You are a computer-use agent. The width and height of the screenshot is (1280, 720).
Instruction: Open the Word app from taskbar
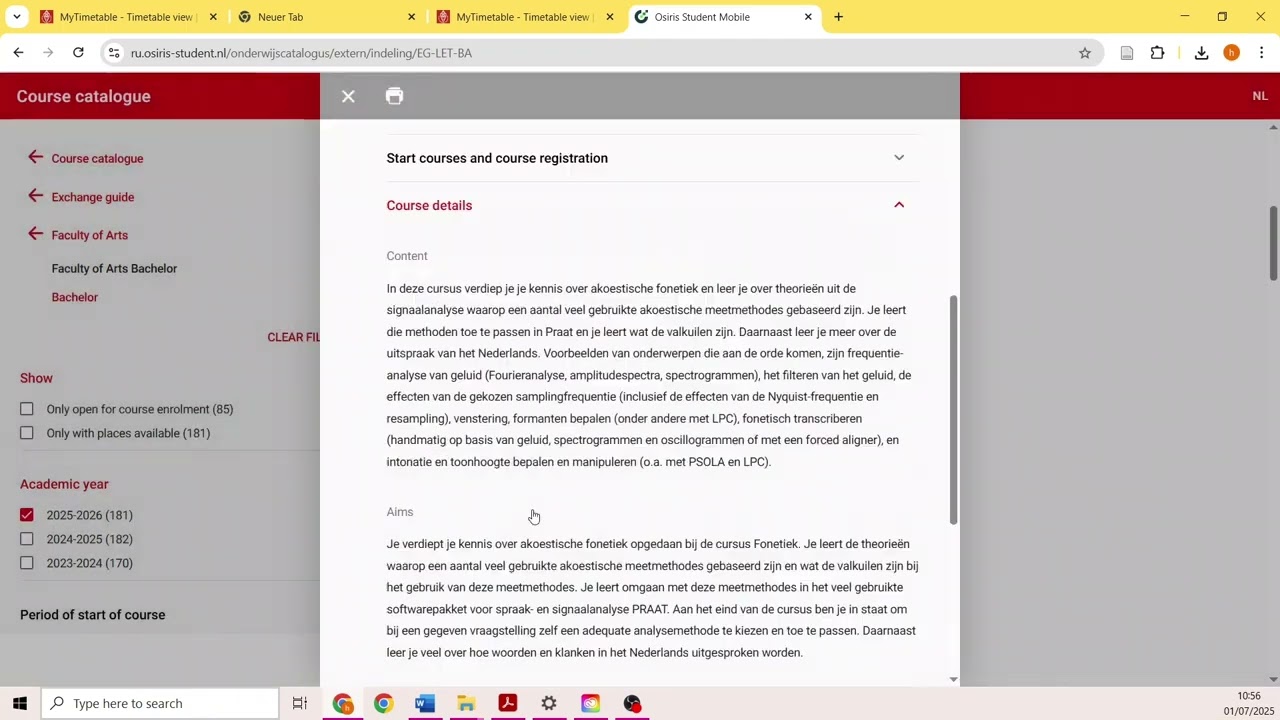pyautogui.click(x=425, y=703)
